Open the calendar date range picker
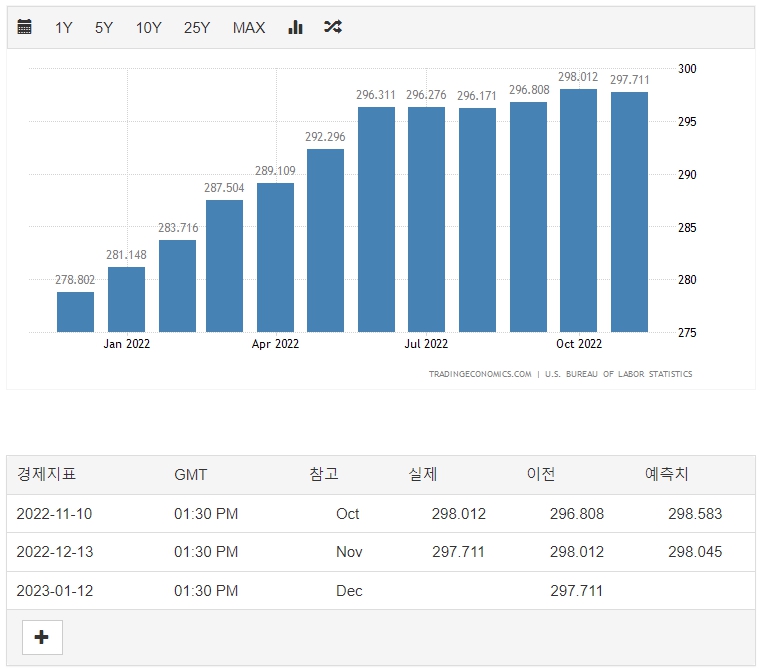The height and width of the screenshot is (670, 760). [x=24, y=27]
